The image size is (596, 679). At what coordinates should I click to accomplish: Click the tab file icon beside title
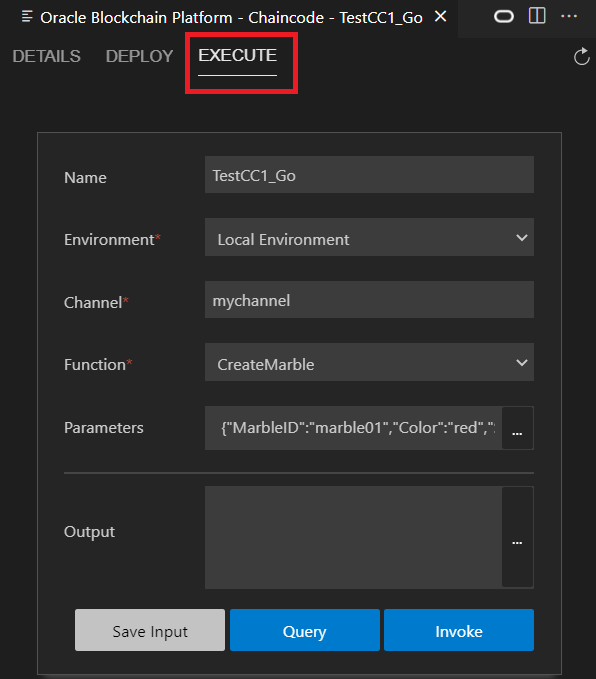[x=27, y=17]
